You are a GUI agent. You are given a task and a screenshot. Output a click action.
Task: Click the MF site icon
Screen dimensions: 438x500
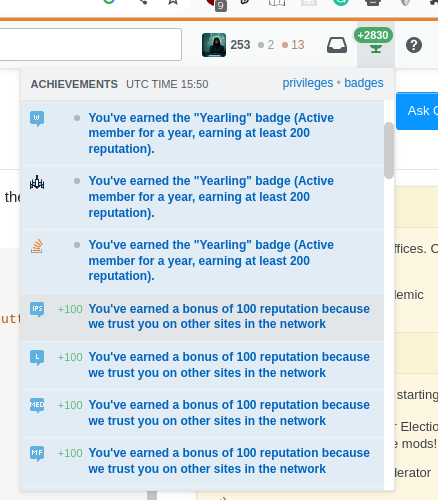coord(37,454)
